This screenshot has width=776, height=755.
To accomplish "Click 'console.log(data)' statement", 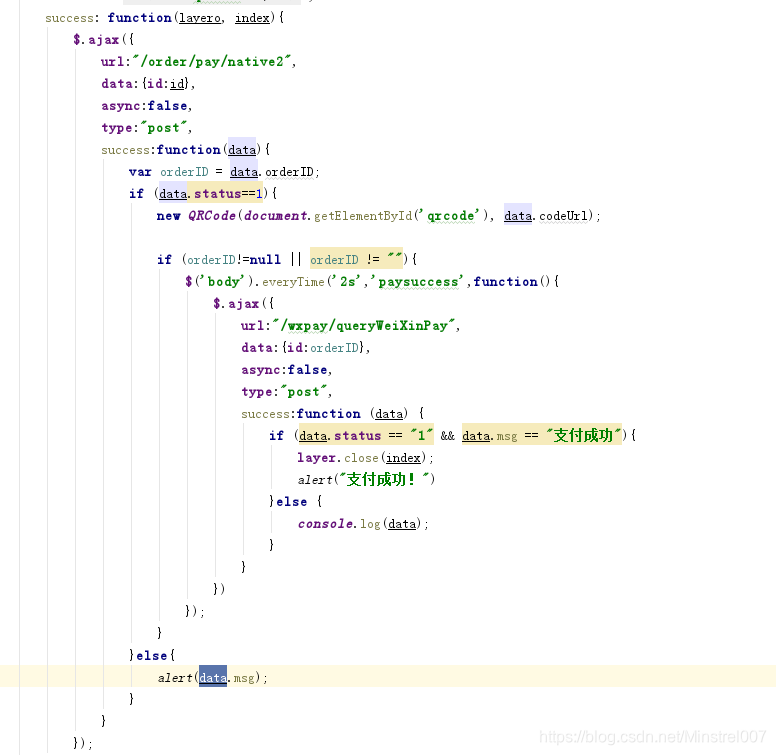I will point(363,523).
